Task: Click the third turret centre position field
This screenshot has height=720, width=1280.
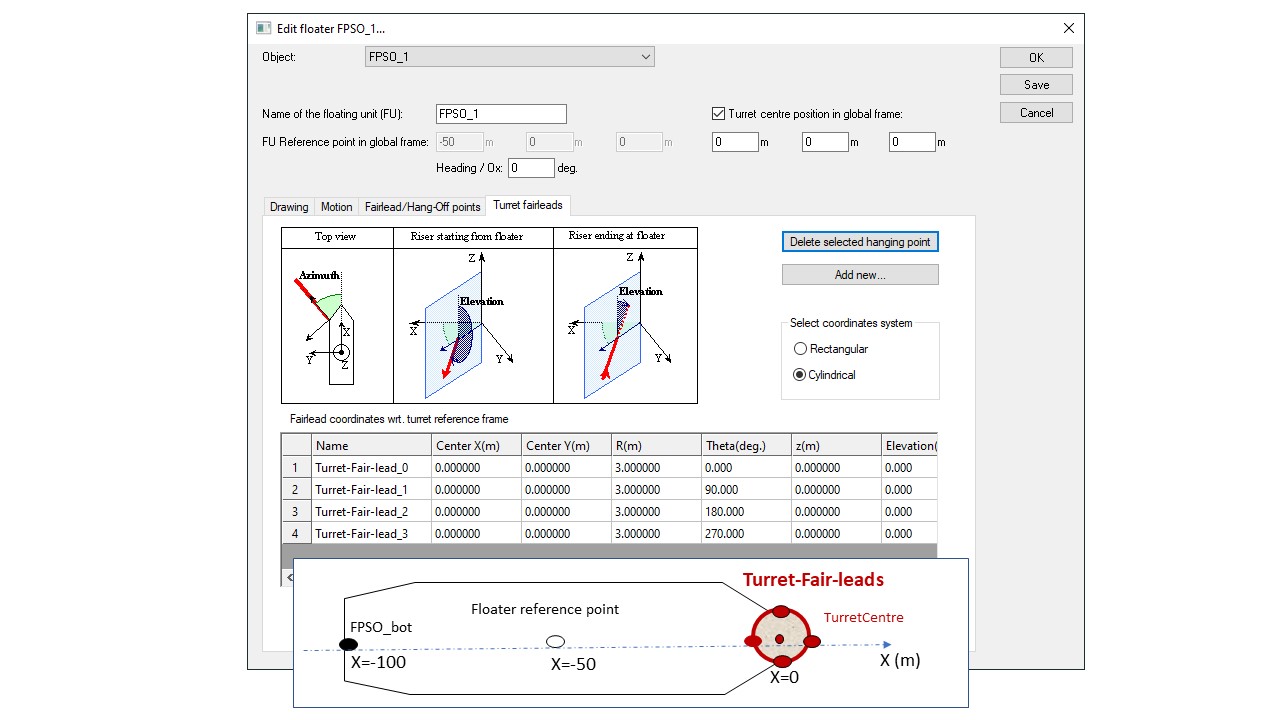Action: click(912, 142)
